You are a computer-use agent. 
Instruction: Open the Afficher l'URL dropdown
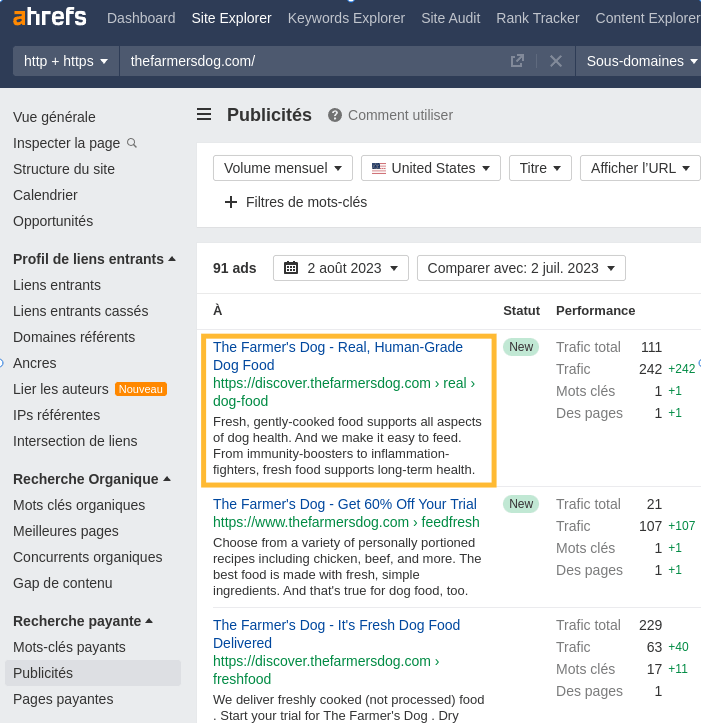click(x=640, y=168)
